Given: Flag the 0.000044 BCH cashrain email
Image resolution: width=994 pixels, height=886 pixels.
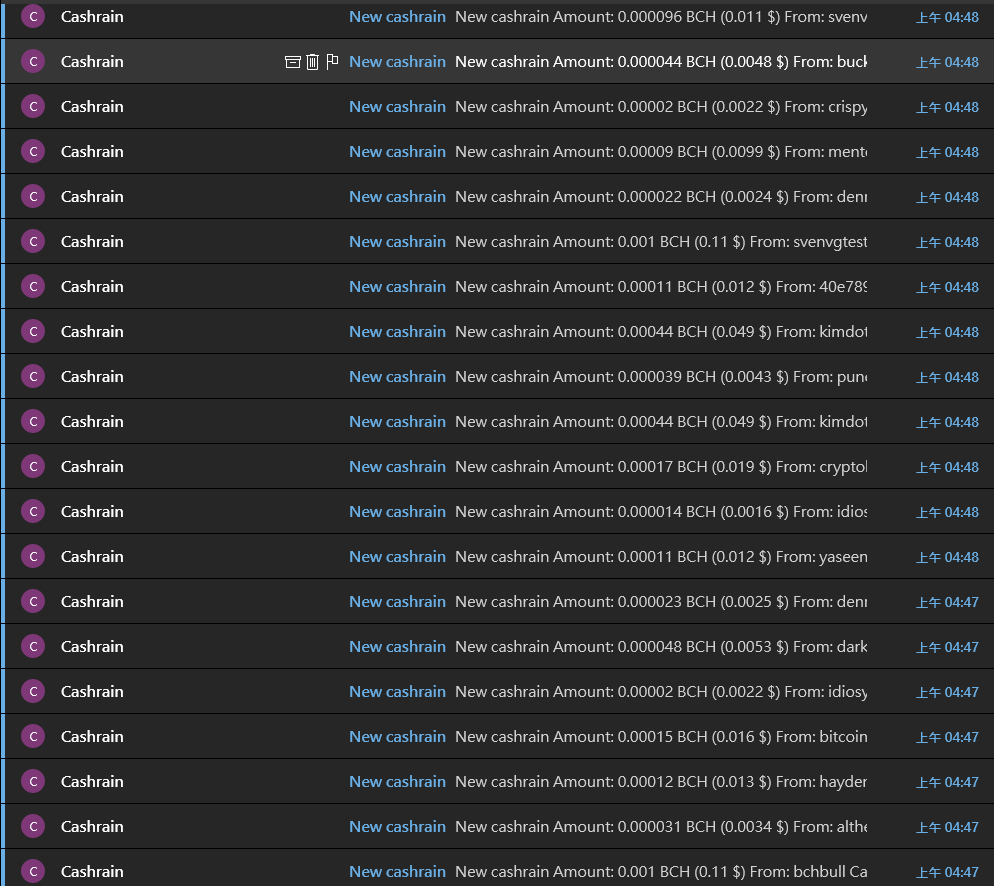Looking at the screenshot, I should (x=332, y=61).
